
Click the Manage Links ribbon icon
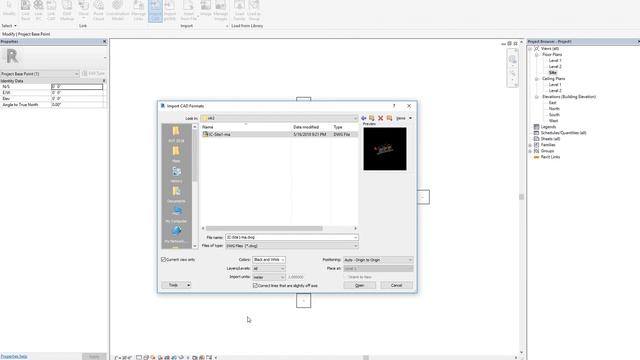click(138, 9)
